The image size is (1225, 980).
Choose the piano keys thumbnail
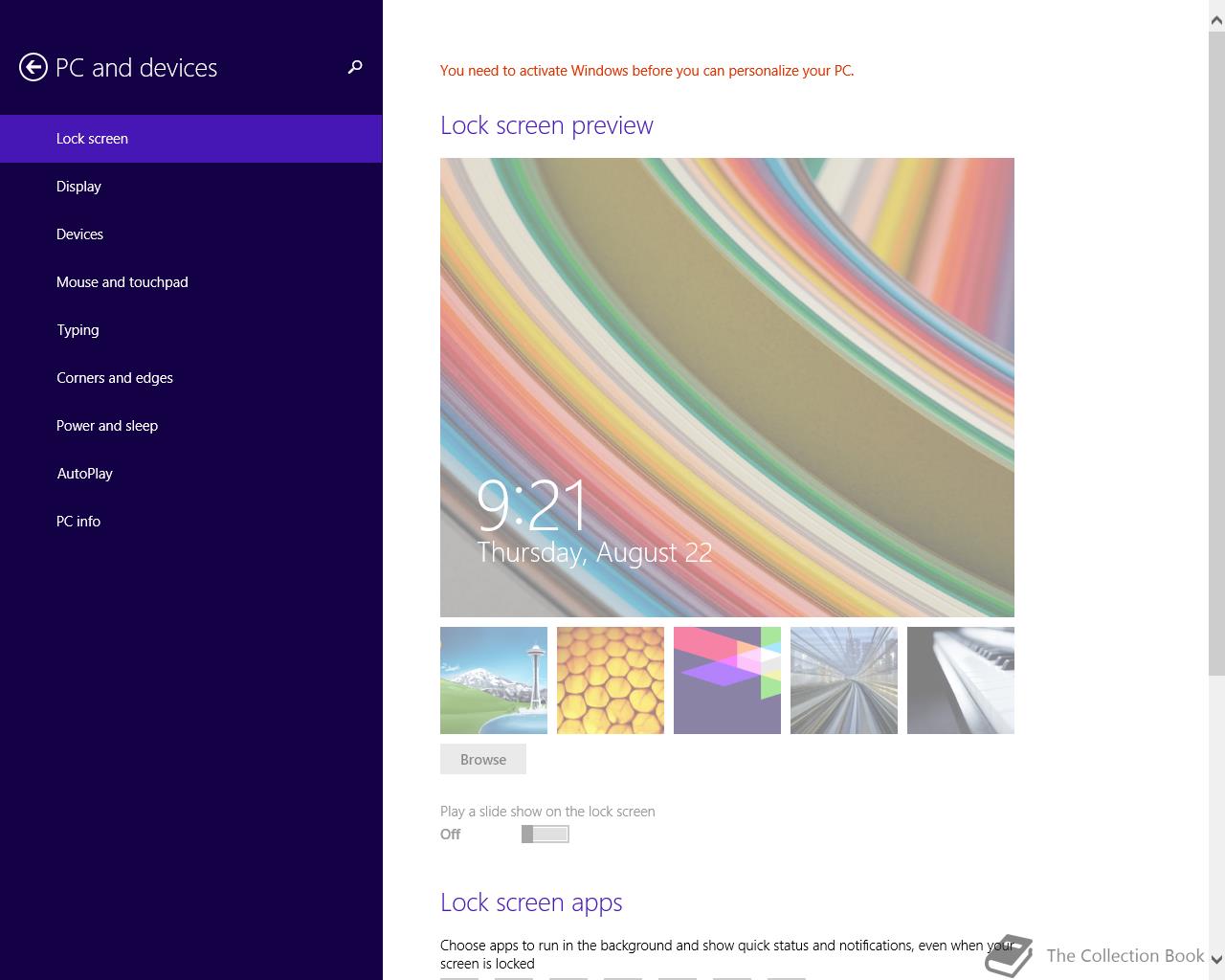[961, 680]
